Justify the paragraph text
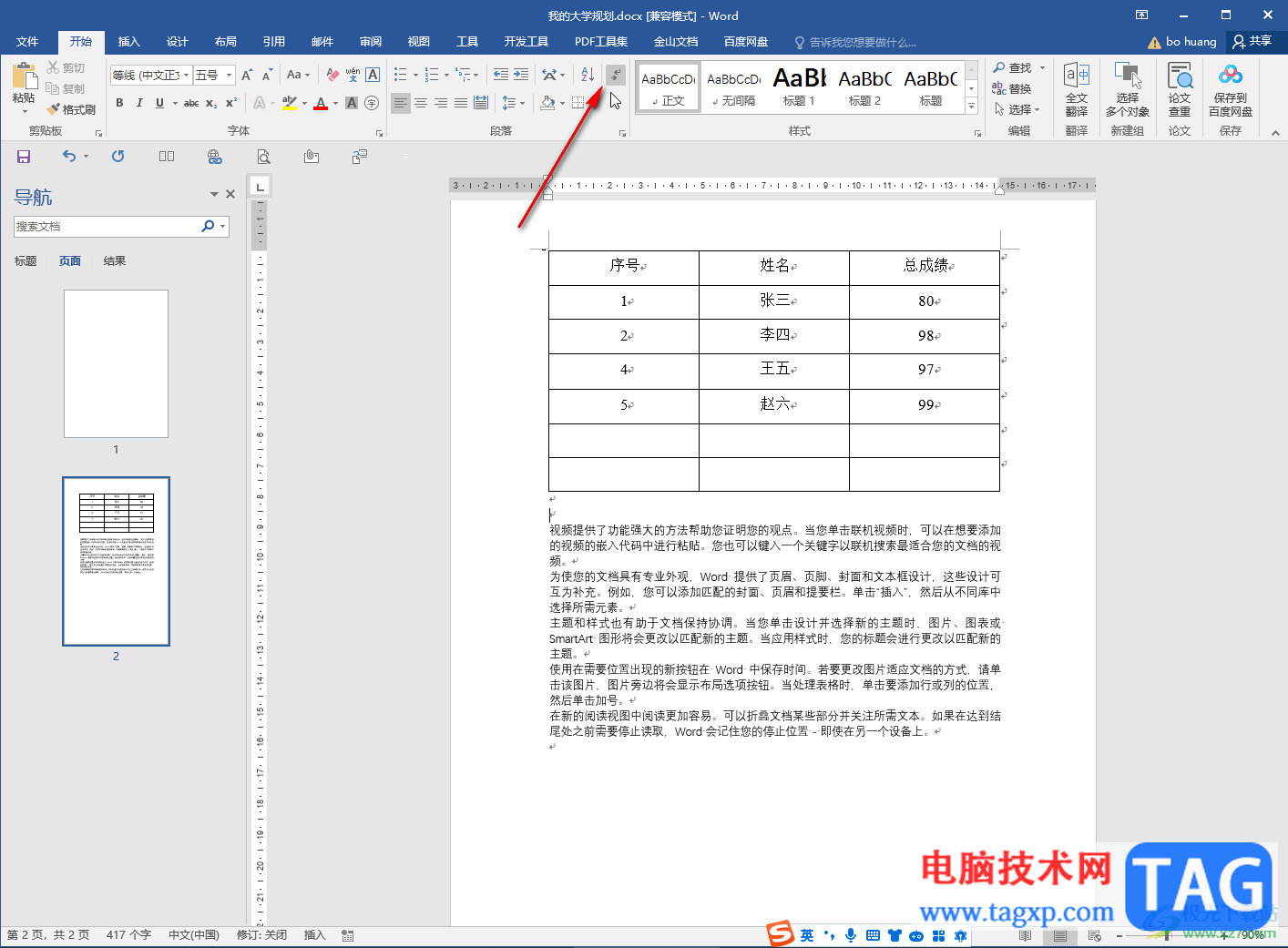Viewport: 1288px width, 948px height. [x=461, y=104]
